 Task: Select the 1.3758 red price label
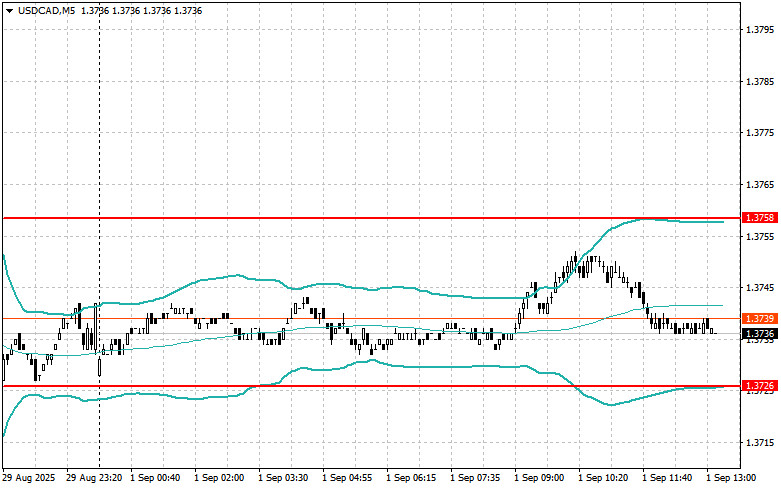(x=760, y=218)
